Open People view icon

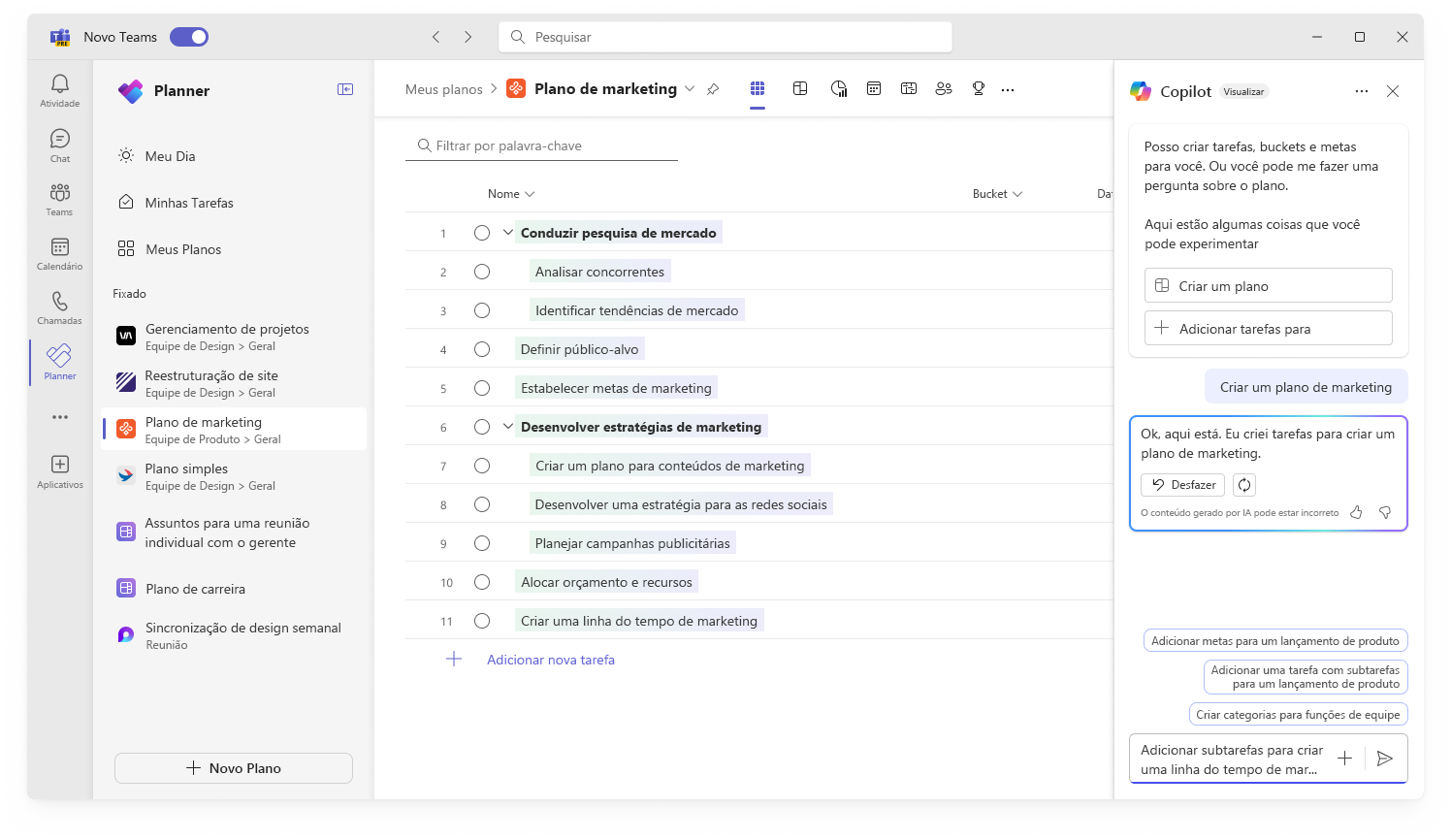tap(944, 88)
